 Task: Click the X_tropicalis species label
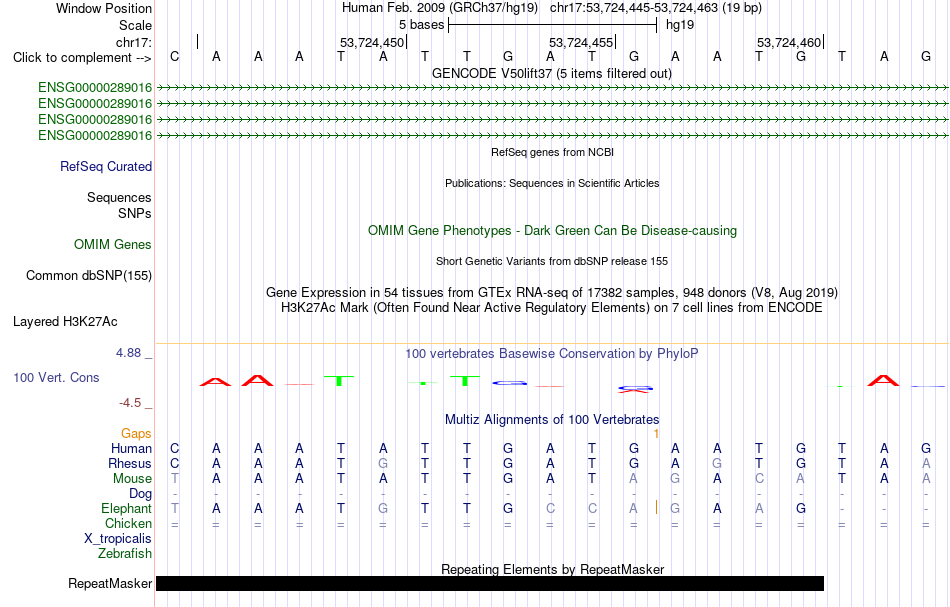[x=118, y=539]
